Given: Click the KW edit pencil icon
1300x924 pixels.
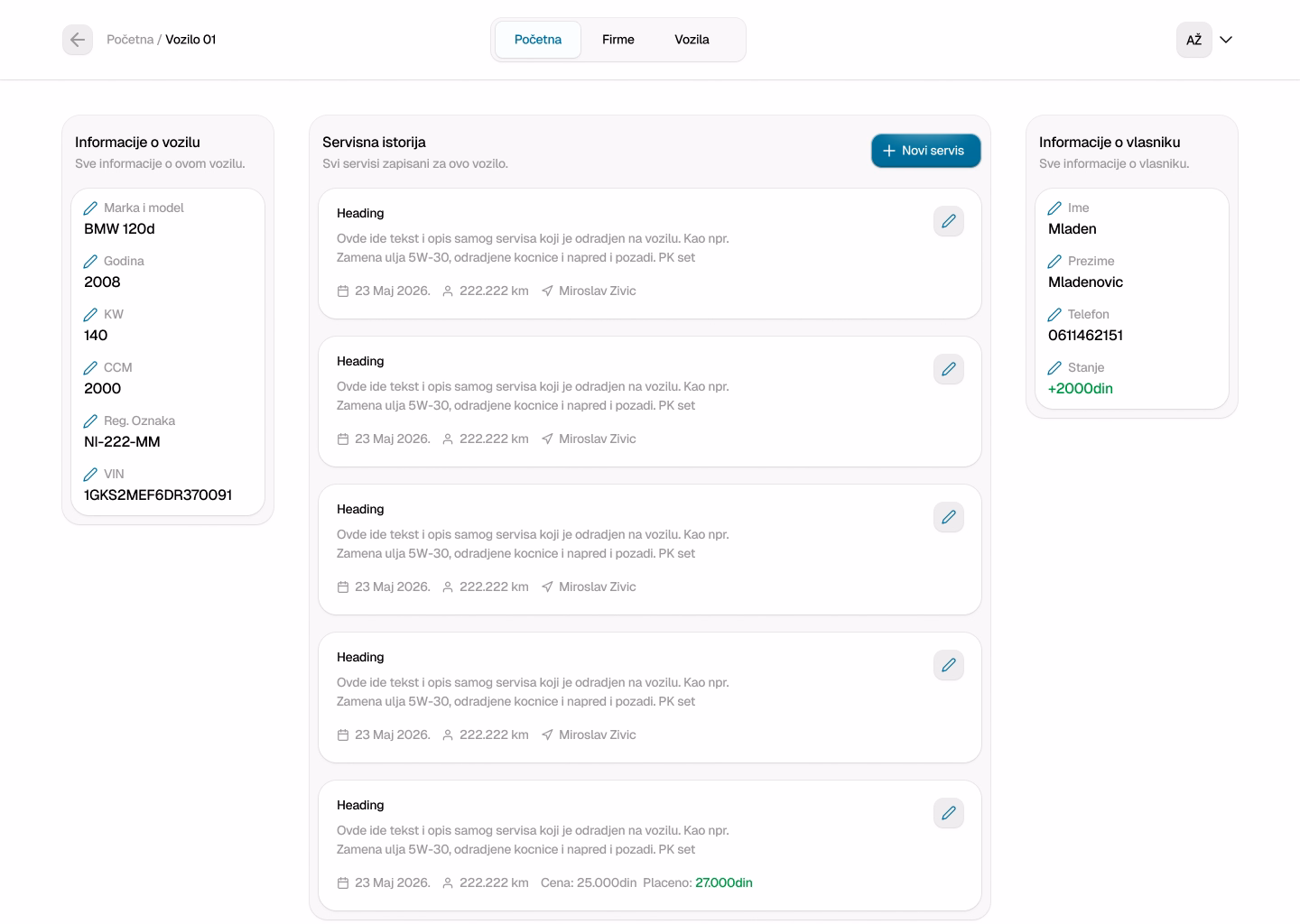Looking at the screenshot, I should (90, 315).
